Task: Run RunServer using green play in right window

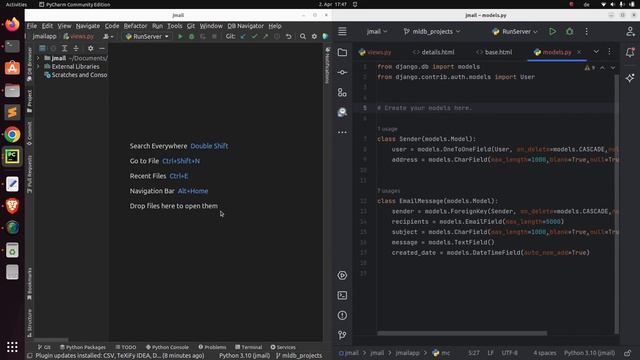Action: (552, 31)
